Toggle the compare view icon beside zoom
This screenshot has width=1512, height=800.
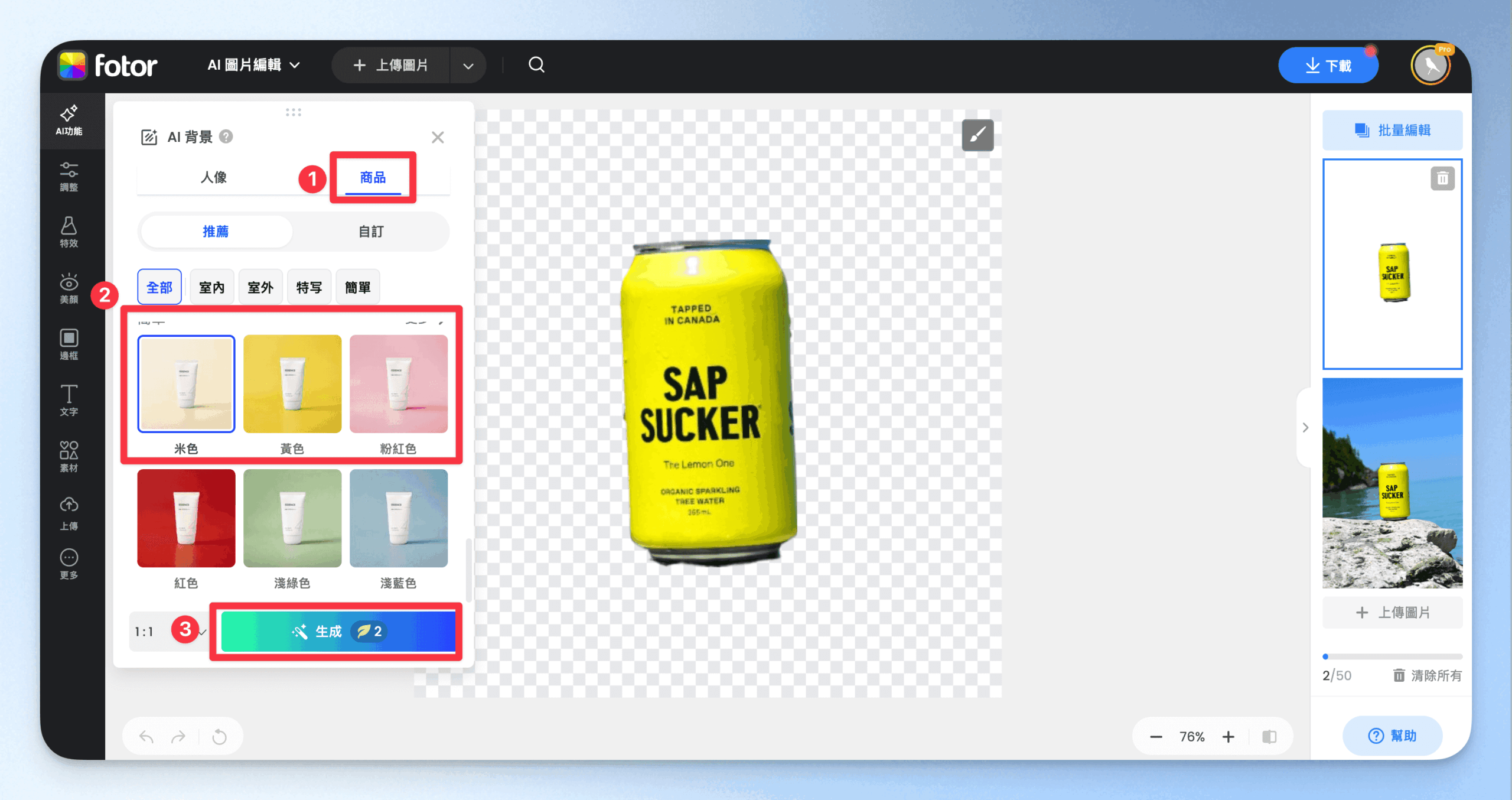pyautogui.click(x=1269, y=737)
